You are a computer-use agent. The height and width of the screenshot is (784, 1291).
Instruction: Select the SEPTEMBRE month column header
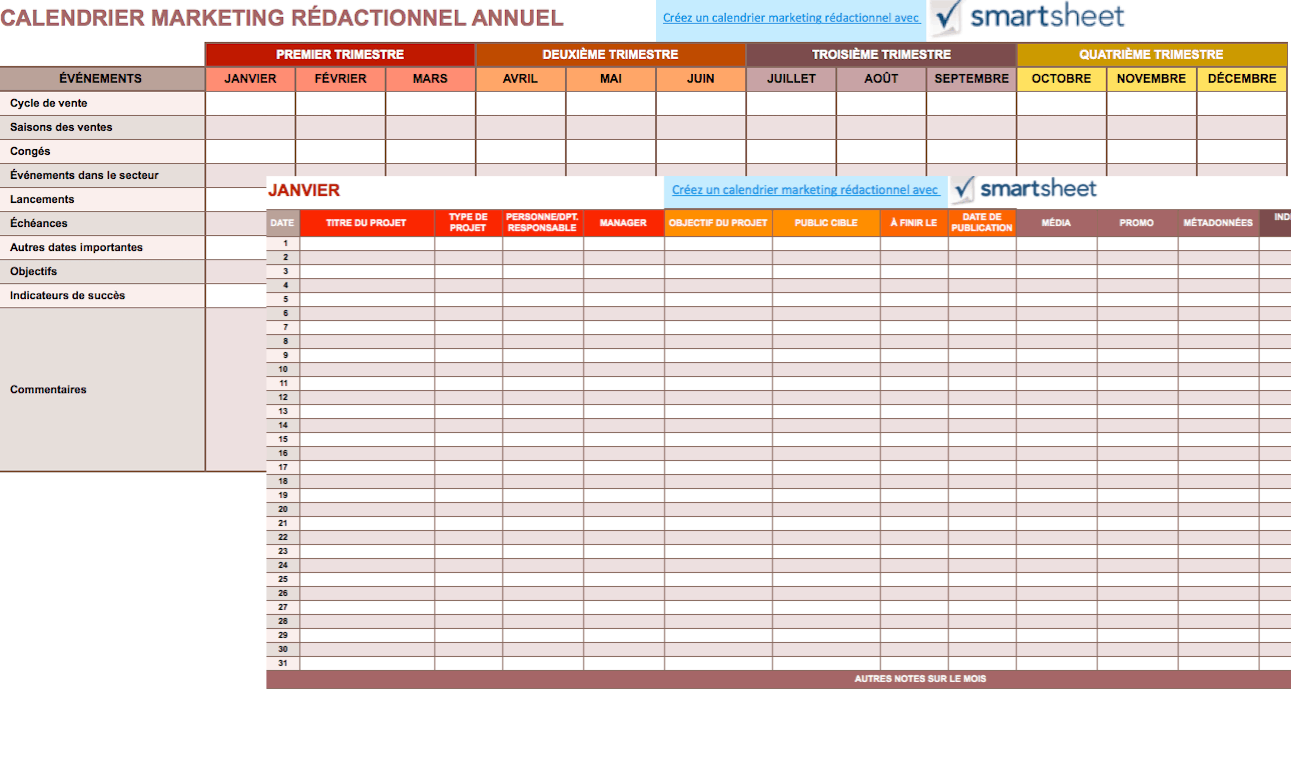tap(971, 79)
